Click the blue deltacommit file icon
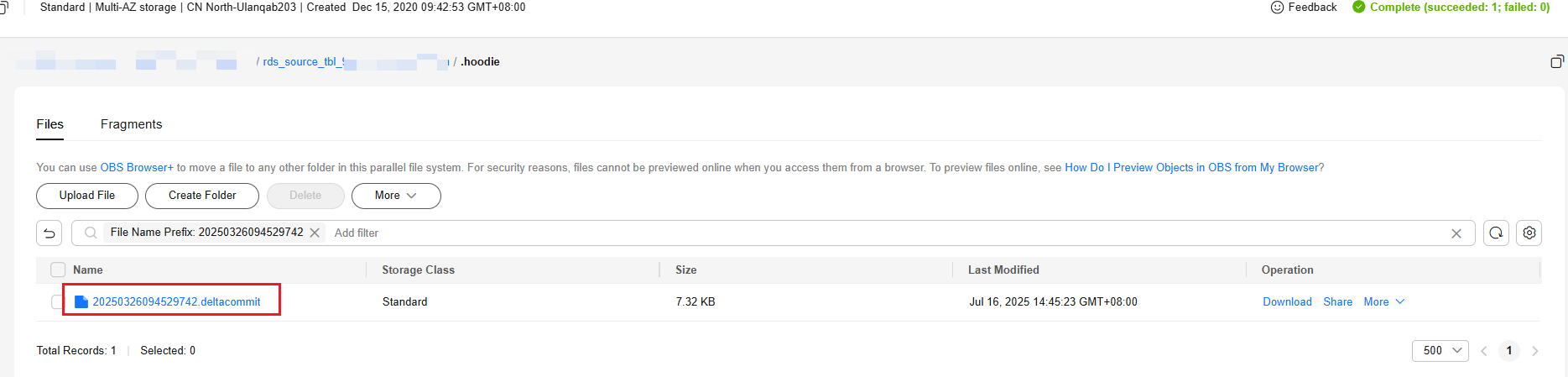The height and width of the screenshot is (377, 1568). [x=81, y=302]
